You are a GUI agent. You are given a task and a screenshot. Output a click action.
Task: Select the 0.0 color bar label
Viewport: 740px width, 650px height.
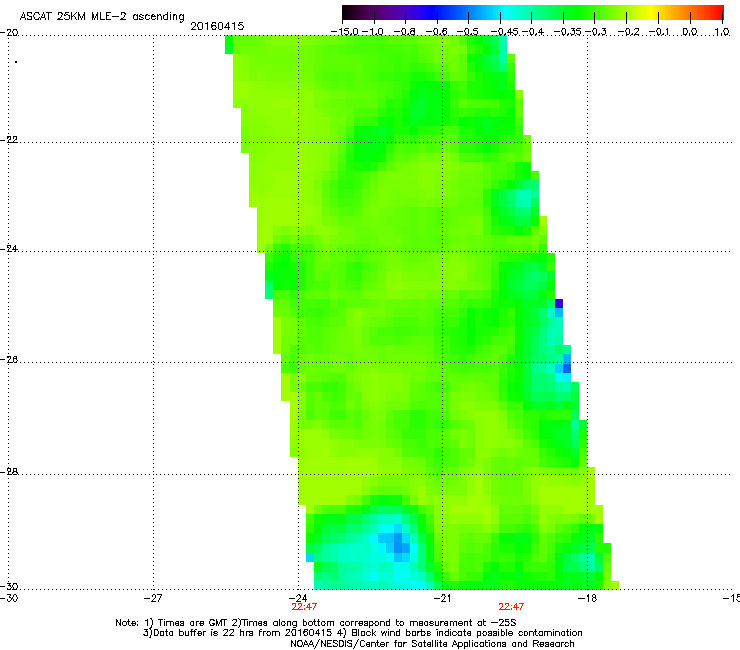690,32
